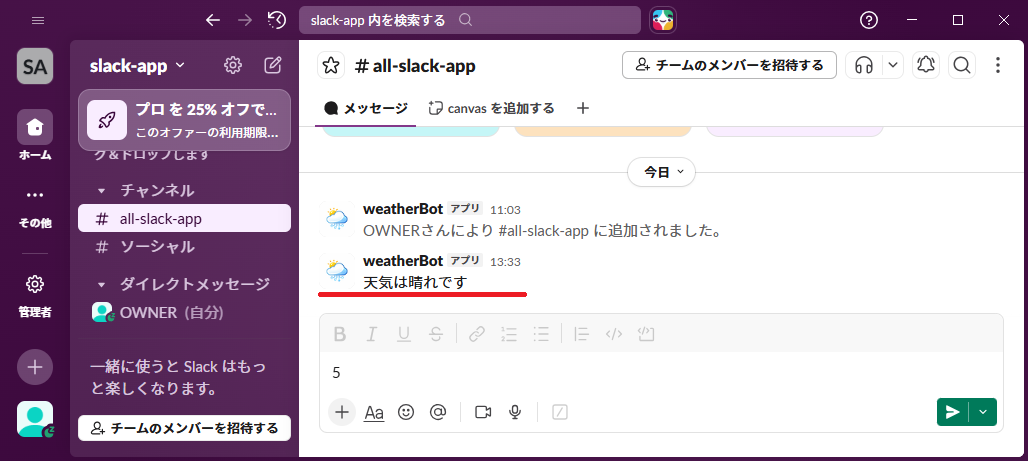This screenshot has width=1028, height=461.
Task: Open attachments plus button in composer
Action: [342, 412]
